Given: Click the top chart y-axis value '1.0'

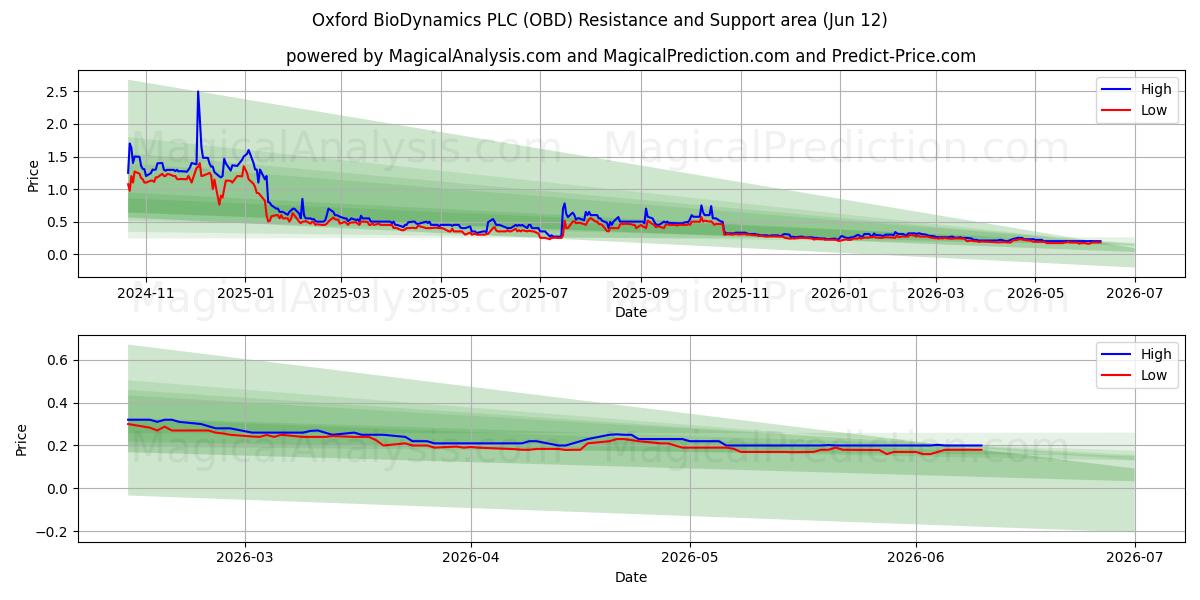Looking at the screenshot, I should 57,190.
